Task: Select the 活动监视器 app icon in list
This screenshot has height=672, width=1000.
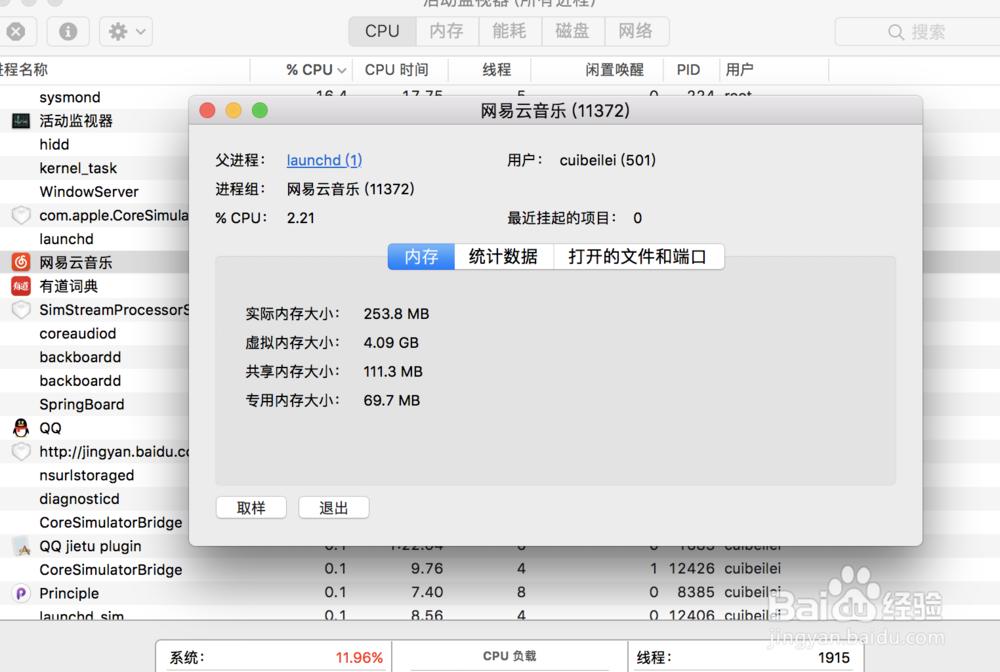Action: (21, 121)
